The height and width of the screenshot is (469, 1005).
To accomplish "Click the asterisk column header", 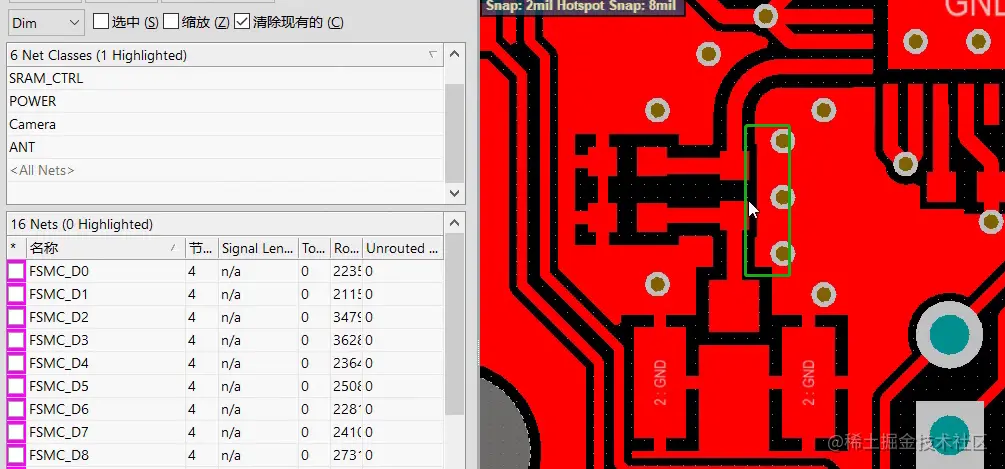I will coord(16,248).
